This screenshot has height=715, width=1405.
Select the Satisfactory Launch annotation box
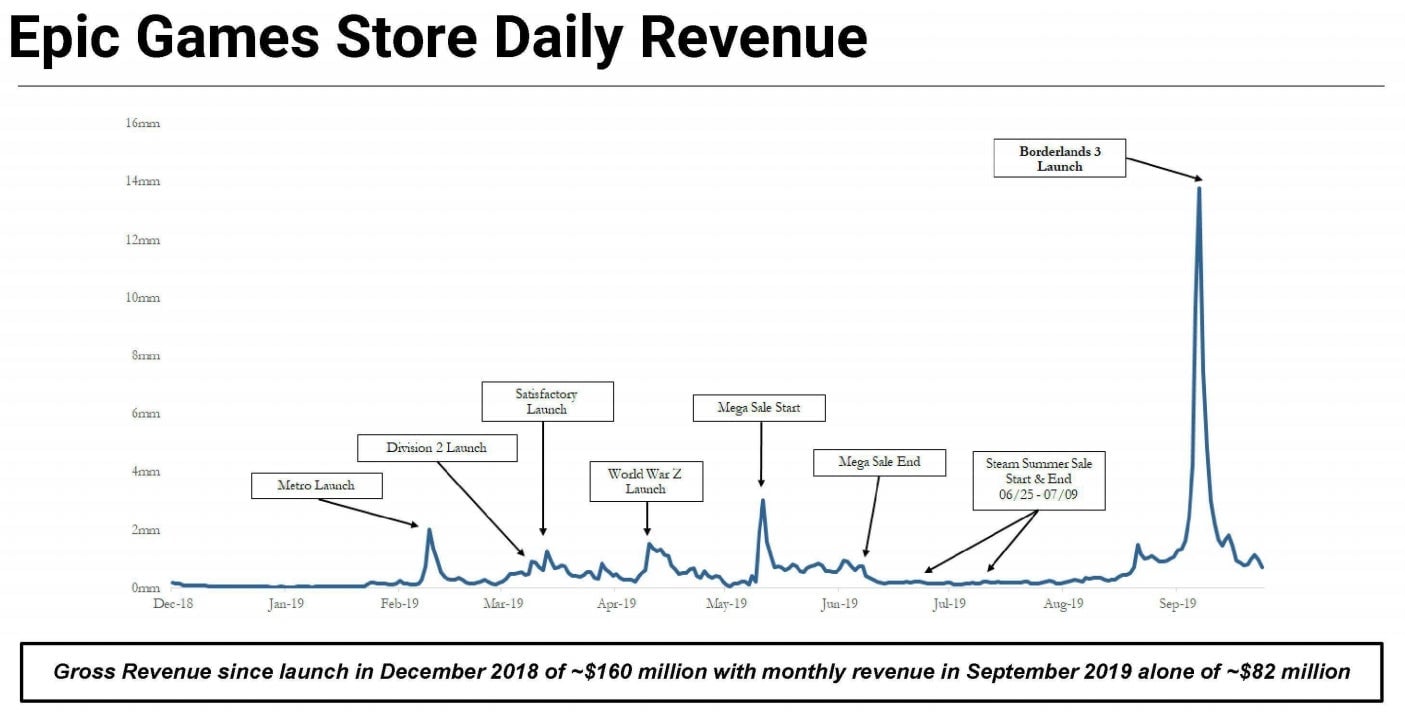547,401
